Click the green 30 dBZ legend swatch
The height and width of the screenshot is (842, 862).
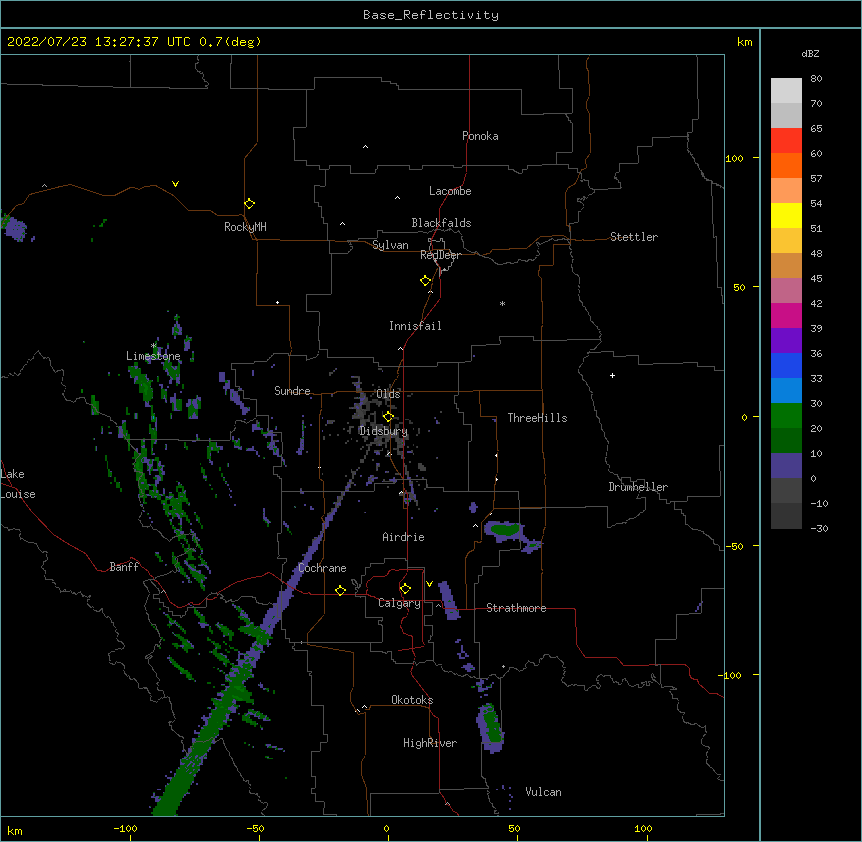786,416
